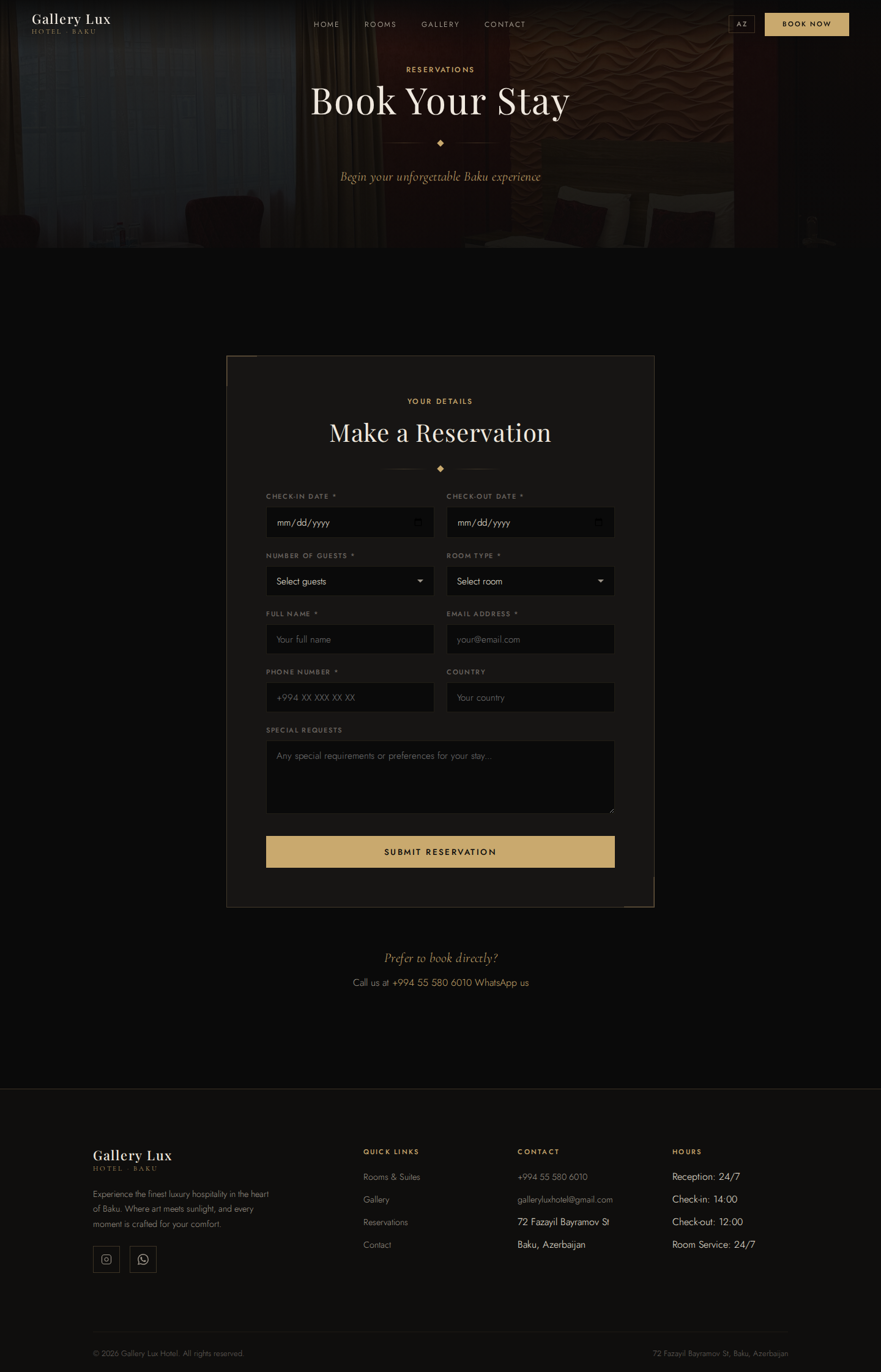Select Gallery in the top navigation
The height and width of the screenshot is (1372, 881).
coord(441,24)
